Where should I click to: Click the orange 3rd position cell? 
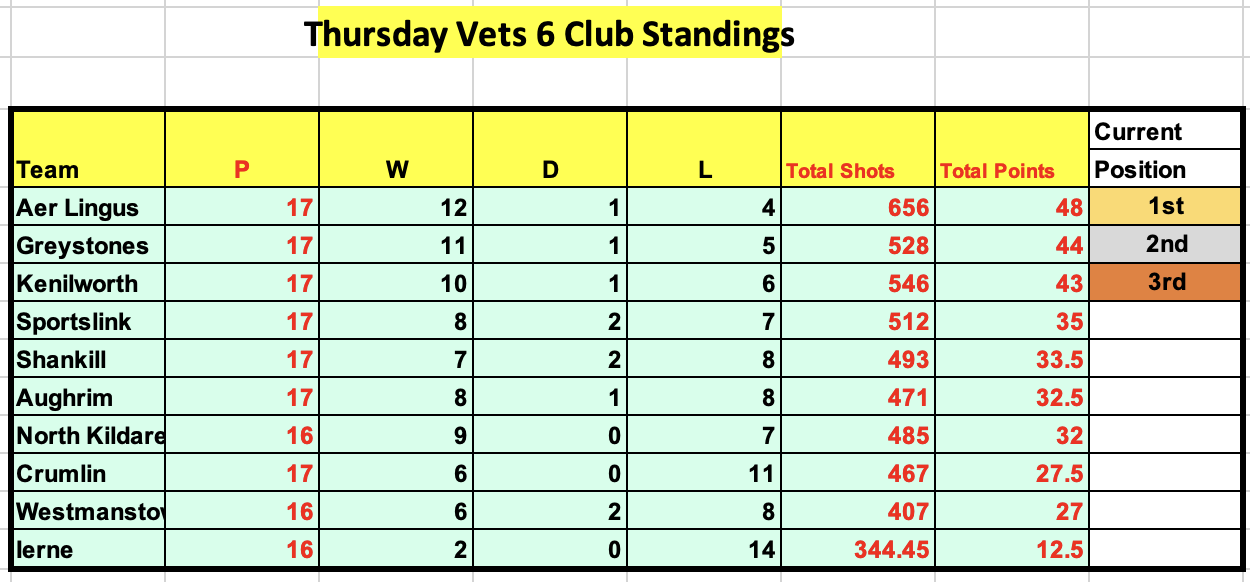click(1166, 283)
